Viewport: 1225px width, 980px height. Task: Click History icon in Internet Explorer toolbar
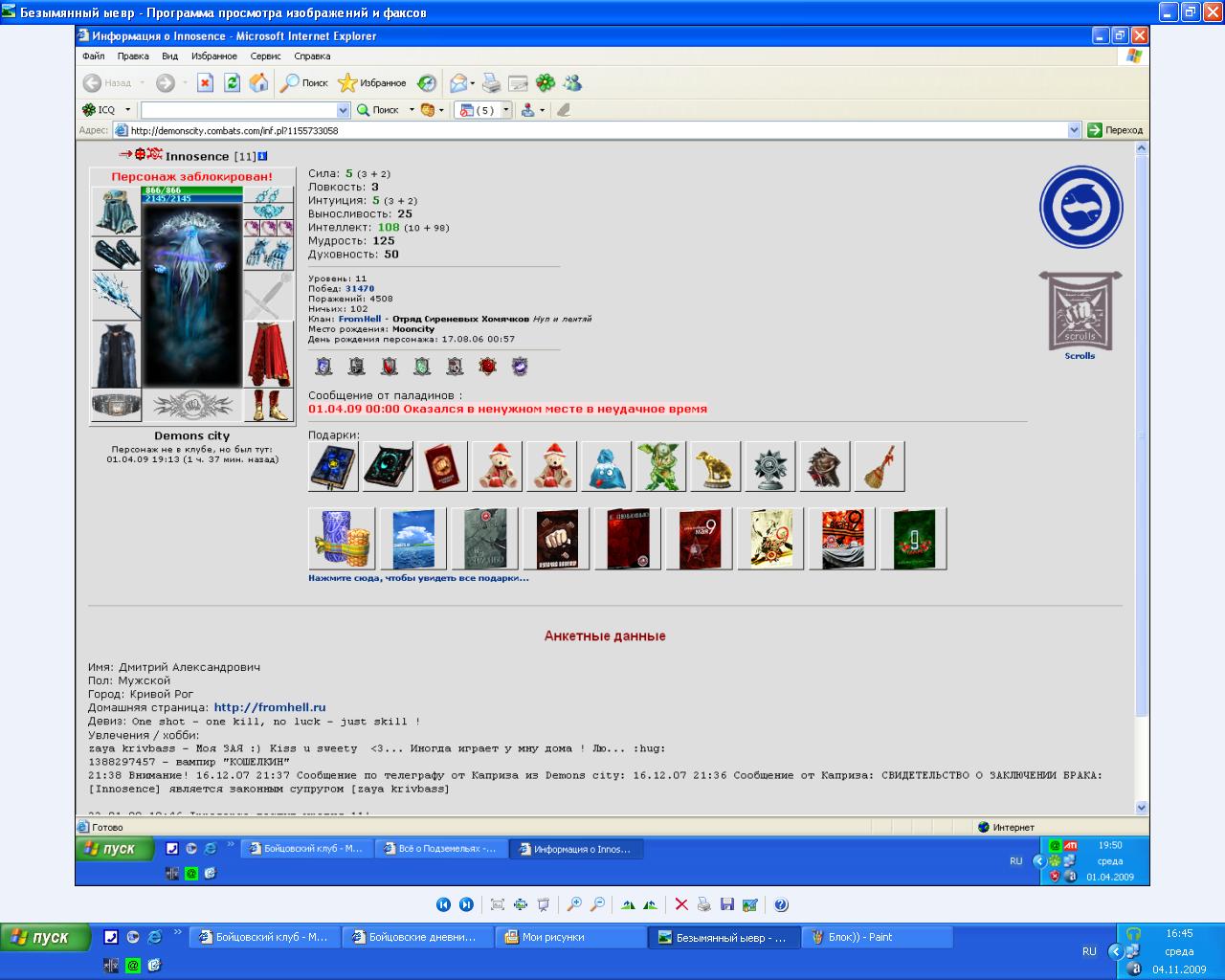pyautogui.click(x=427, y=83)
